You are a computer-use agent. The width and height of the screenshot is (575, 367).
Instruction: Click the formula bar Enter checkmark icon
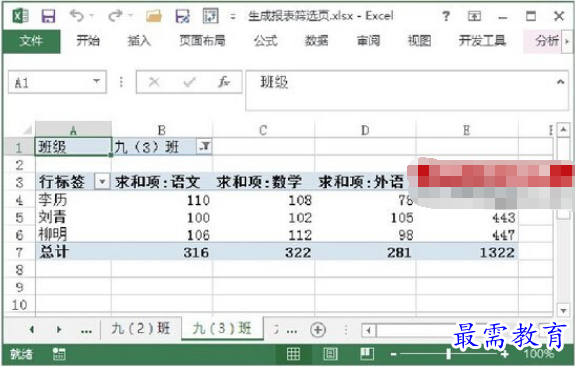pyautogui.click(x=189, y=82)
